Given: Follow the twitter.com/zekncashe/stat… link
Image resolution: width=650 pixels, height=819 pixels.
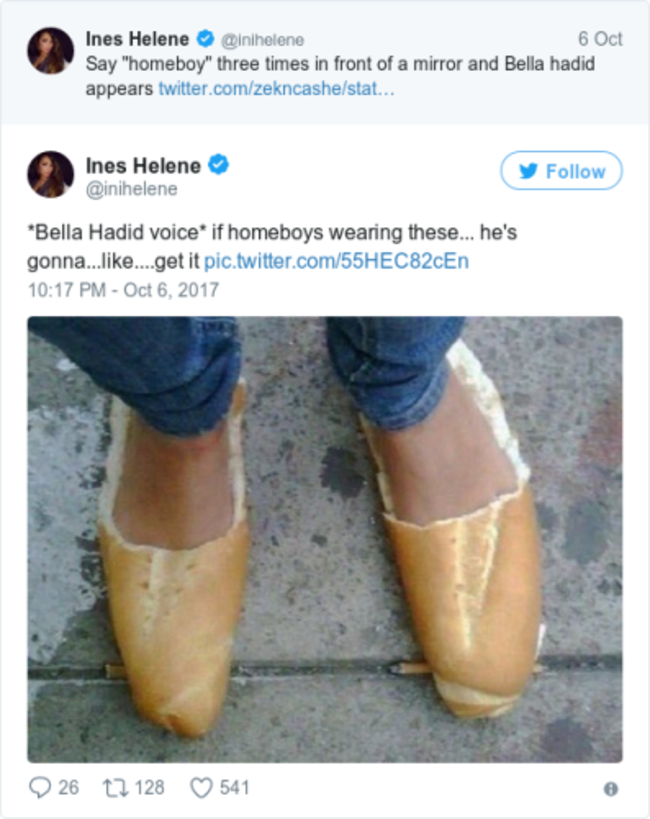Looking at the screenshot, I should coord(276,88).
